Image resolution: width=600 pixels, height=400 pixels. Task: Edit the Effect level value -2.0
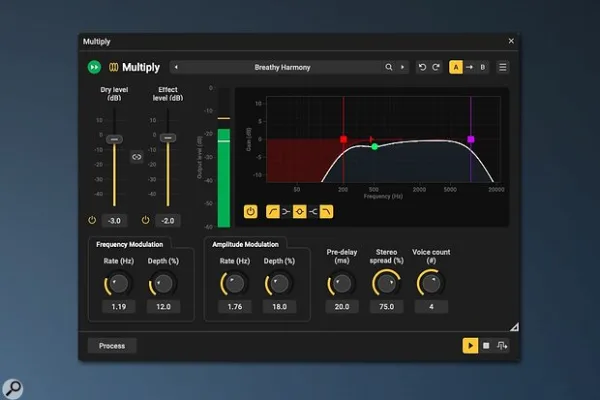coord(168,221)
